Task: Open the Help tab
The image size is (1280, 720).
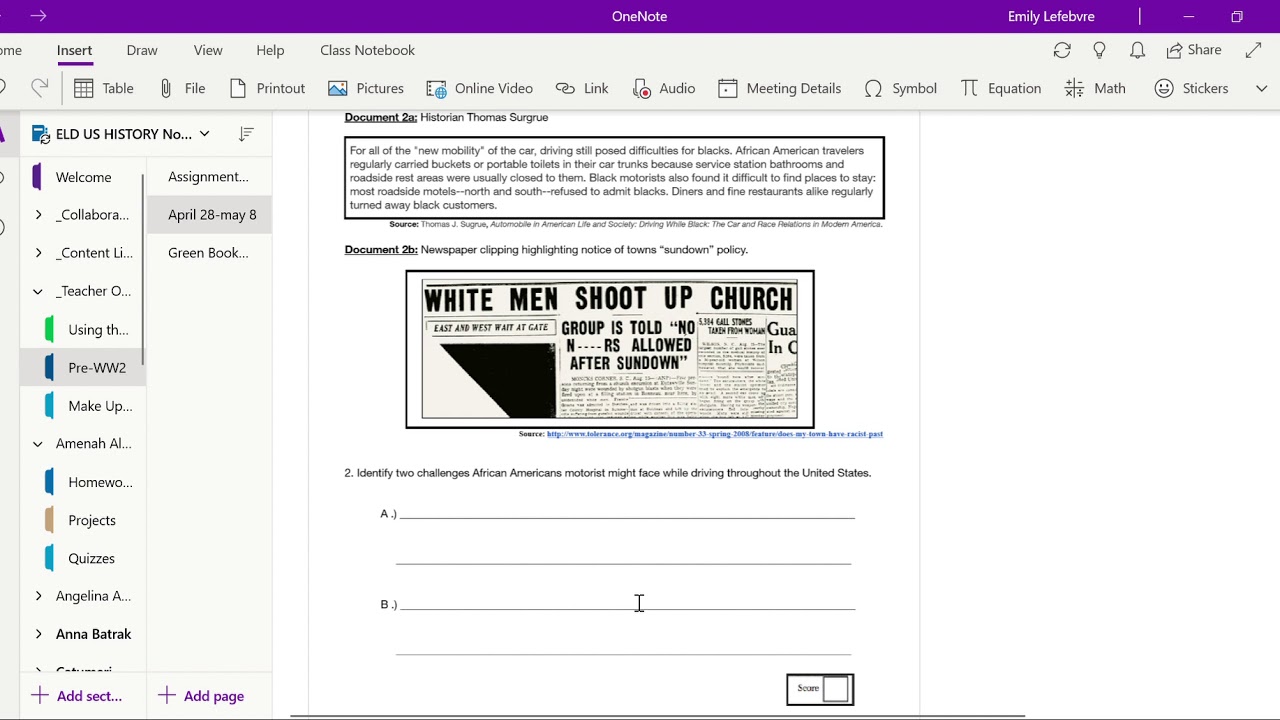Action: (270, 50)
